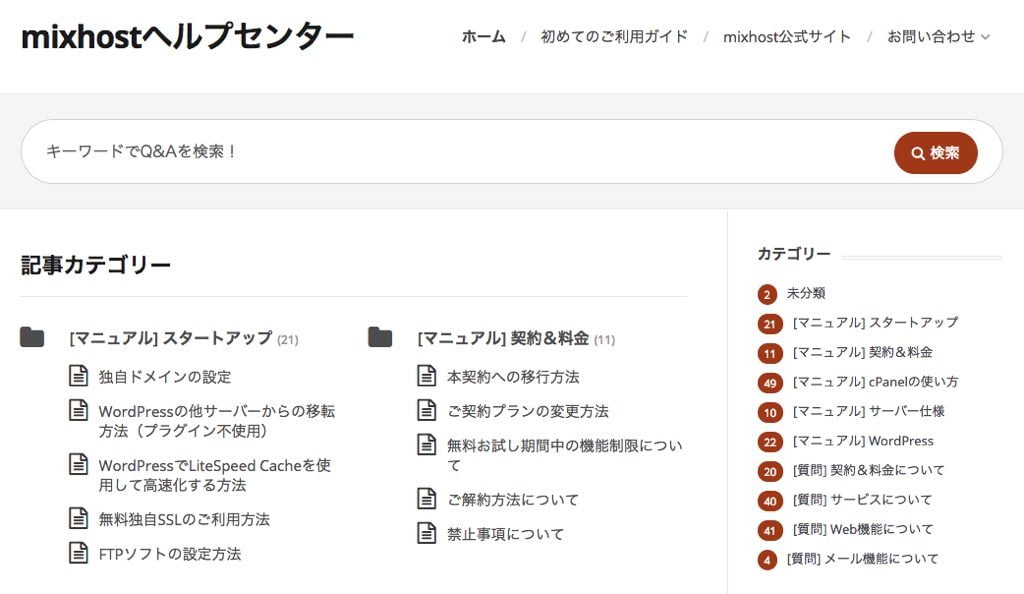Open the [マニュアル] スタートアップ category heading
This screenshot has width=1024, height=594.
coord(170,338)
